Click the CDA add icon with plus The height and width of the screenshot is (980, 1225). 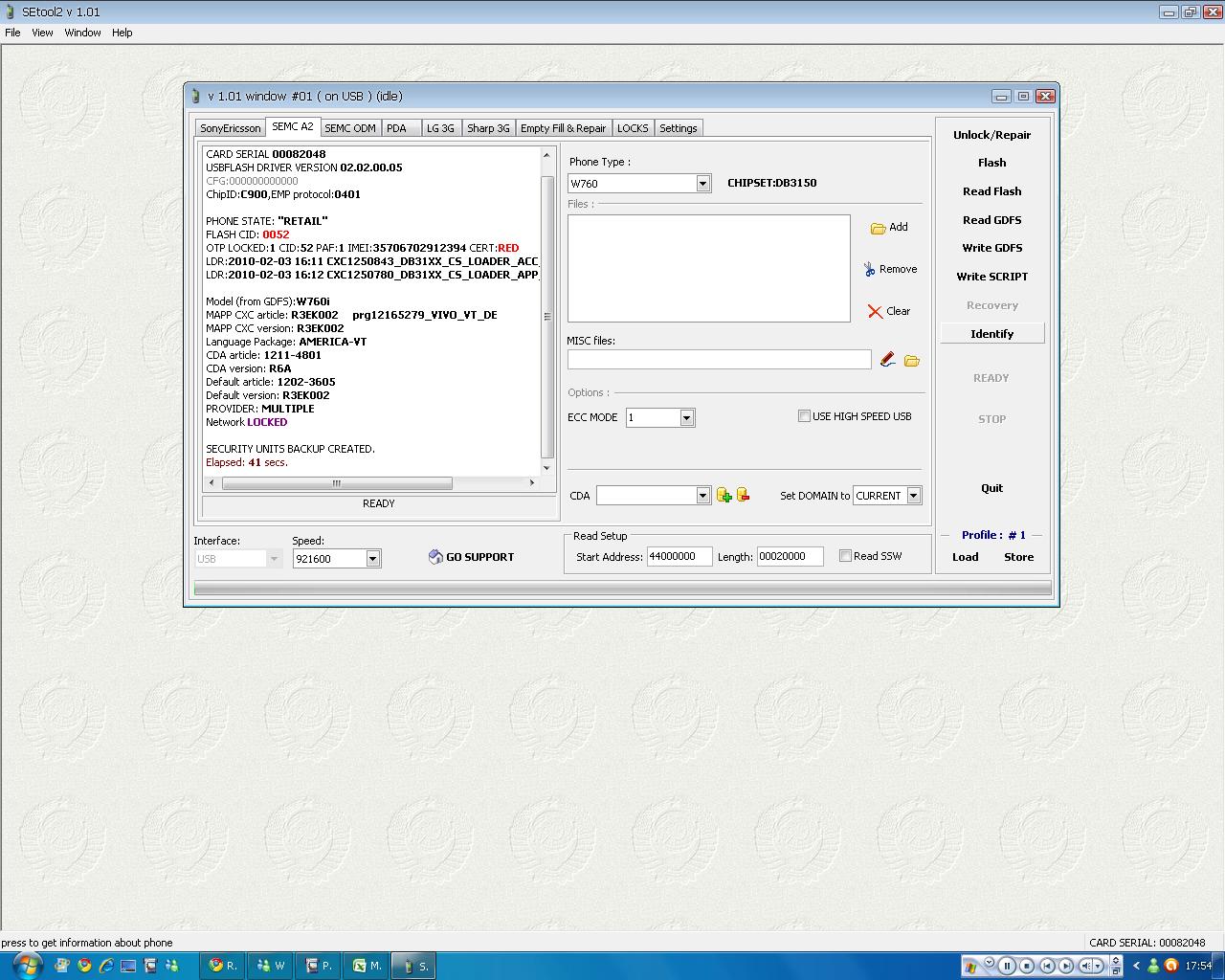(724, 495)
